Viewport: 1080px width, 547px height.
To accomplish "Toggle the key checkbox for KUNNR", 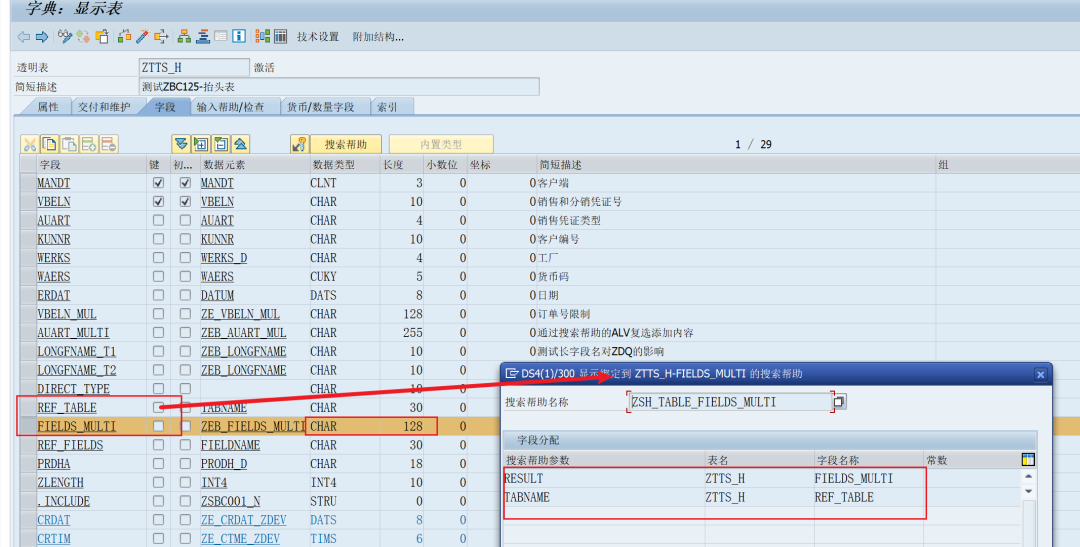I will coord(158,239).
